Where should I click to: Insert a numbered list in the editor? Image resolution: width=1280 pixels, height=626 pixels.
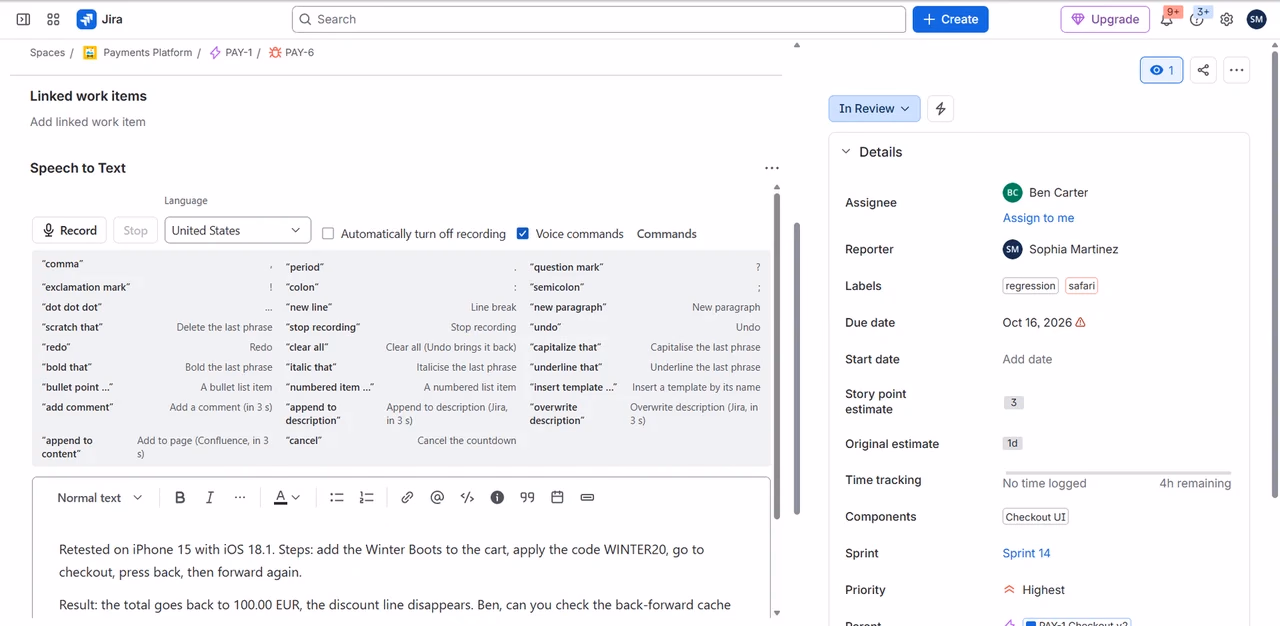coord(367,497)
